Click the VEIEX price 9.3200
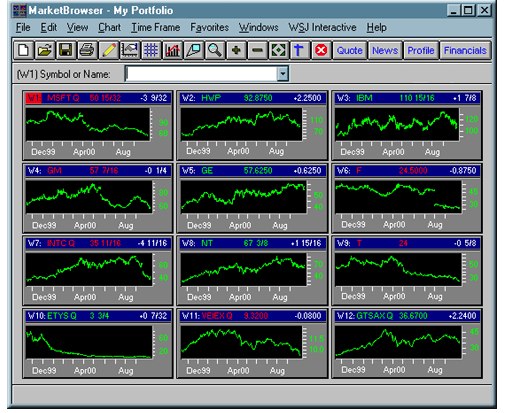Screen dimensions: 507x413 coord(256,316)
